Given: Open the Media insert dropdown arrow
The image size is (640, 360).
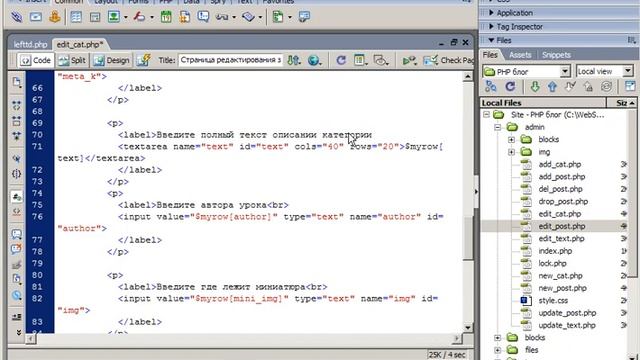Looking at the screenshot, I should tap(151, 17).
